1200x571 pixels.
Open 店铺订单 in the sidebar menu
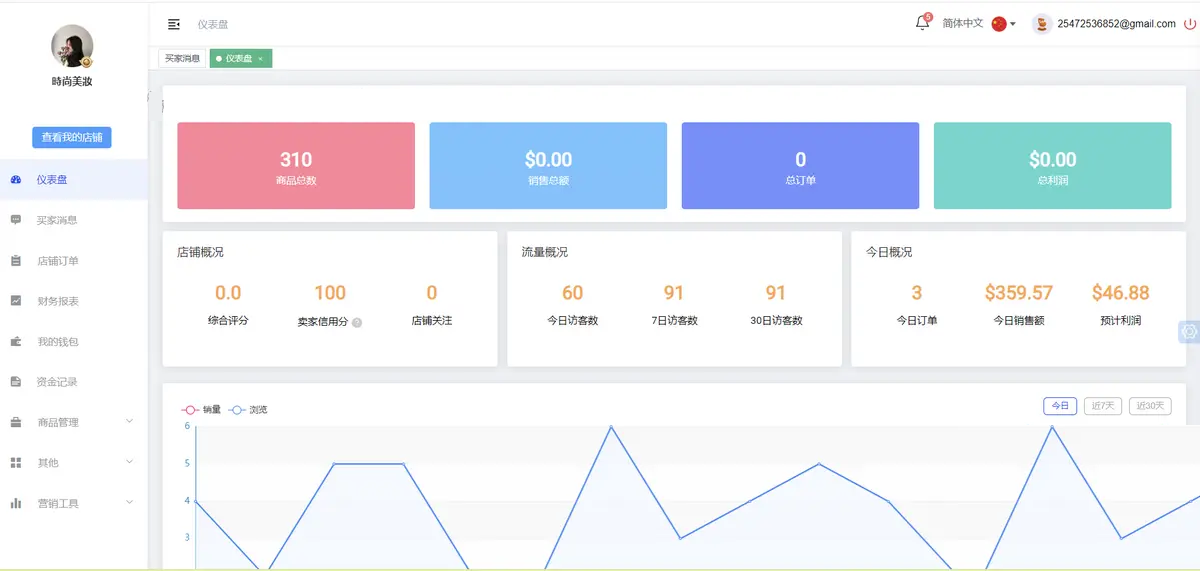click(74, 261)
